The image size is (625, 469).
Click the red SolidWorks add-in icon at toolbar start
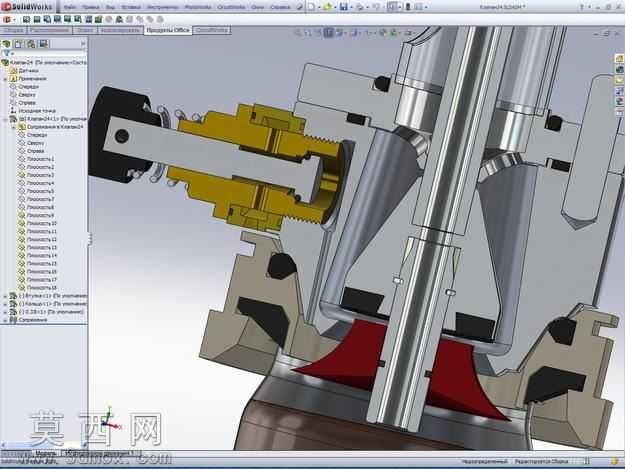pyautogui.click(x=6, y=19)
